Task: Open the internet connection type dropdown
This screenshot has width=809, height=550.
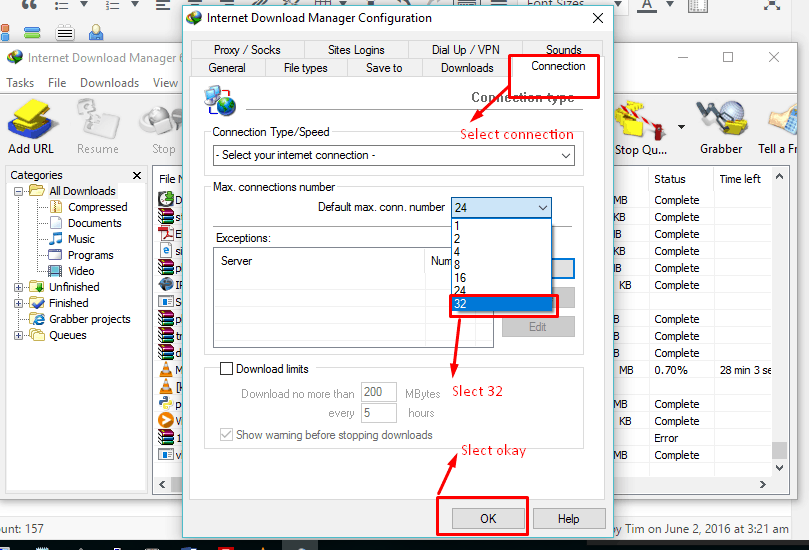Action: click(393, 155)
